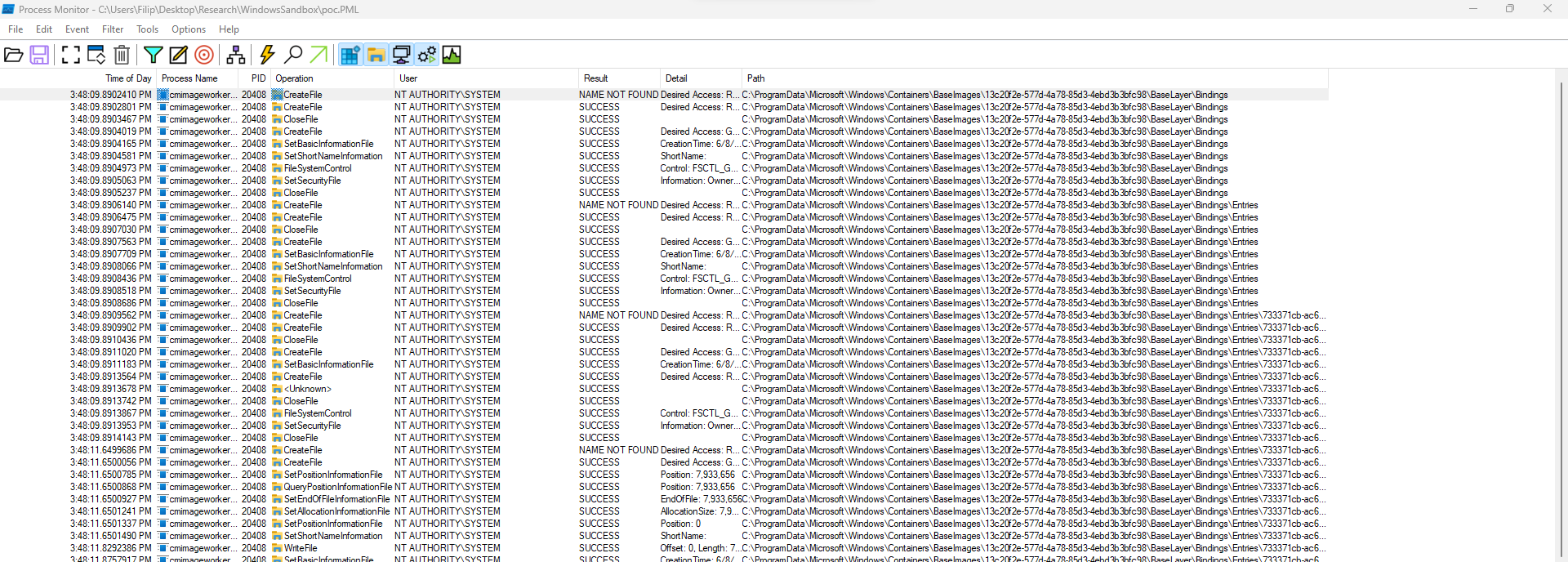The width and height of the screenshot is (1568, 562).
Task: Click CloseFile at 3:48:09.8914143 PM
Action: tap(301, 438)
